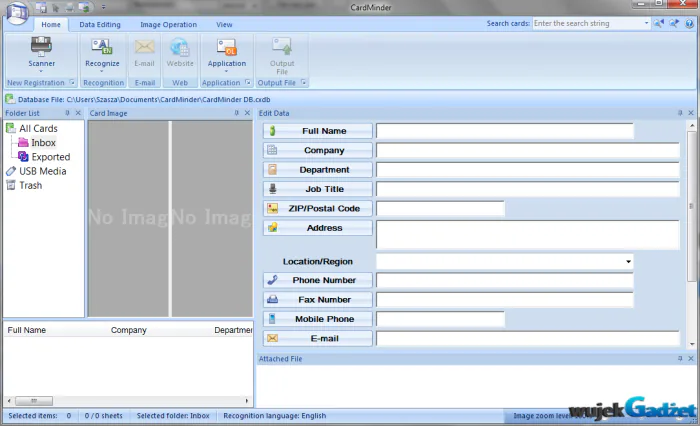Click the Job Title field button
The image size is (700, 426).
[x=317, y=189]
